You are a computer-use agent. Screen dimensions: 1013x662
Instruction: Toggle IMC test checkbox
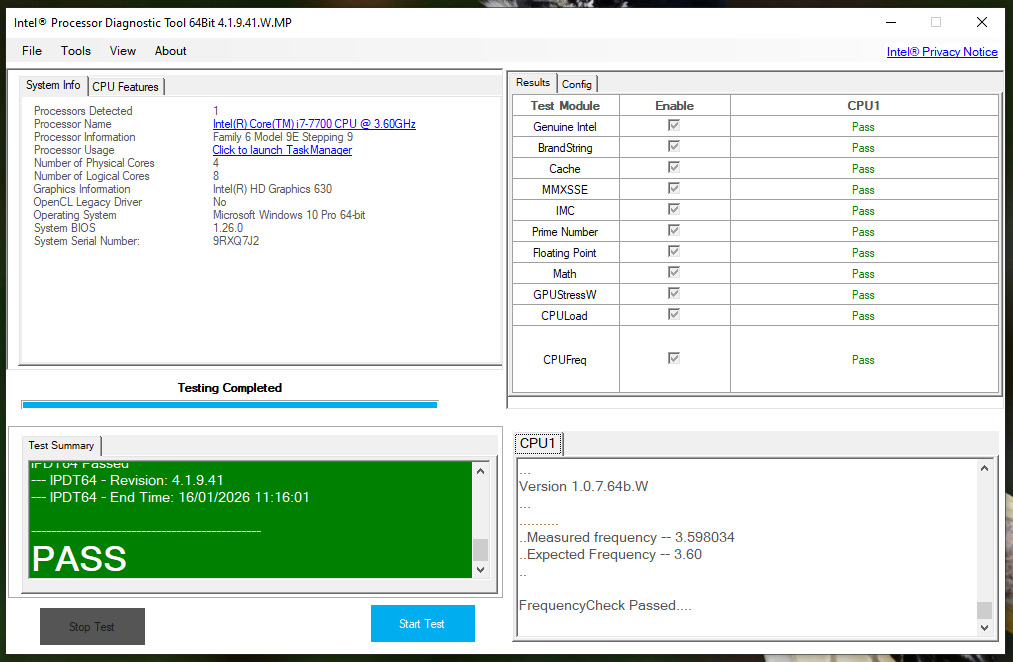click(x=674, y=209)
